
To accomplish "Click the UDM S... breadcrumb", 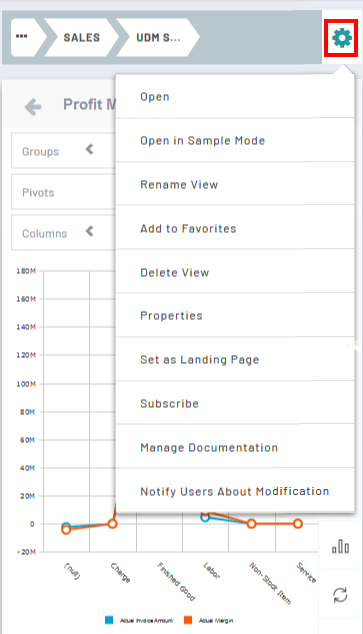I will click(158, 37).
